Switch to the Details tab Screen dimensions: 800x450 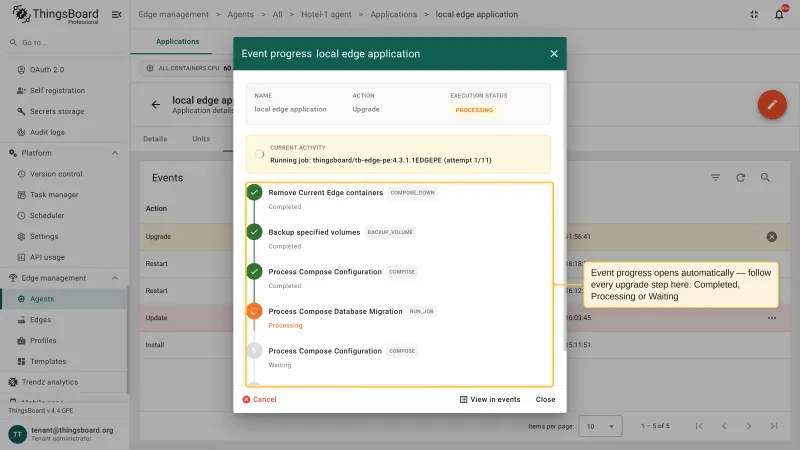[x=155, y=139]
